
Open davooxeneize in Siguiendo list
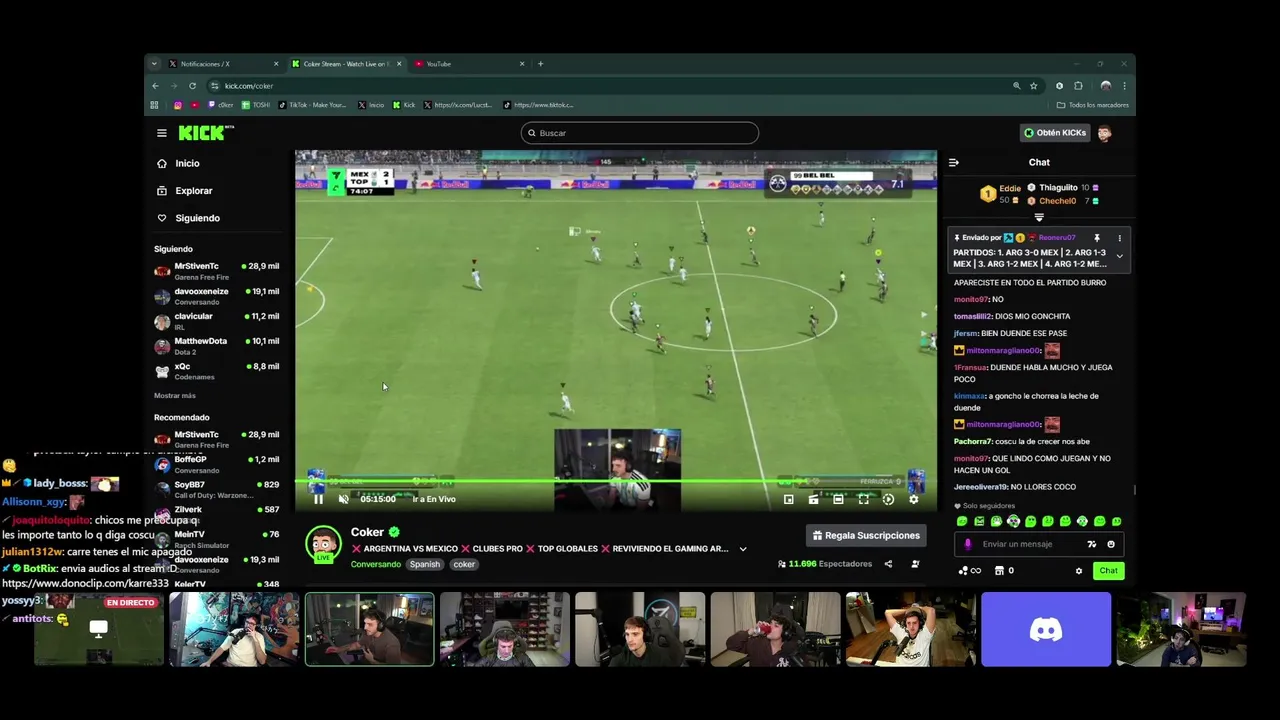[217, 296]
